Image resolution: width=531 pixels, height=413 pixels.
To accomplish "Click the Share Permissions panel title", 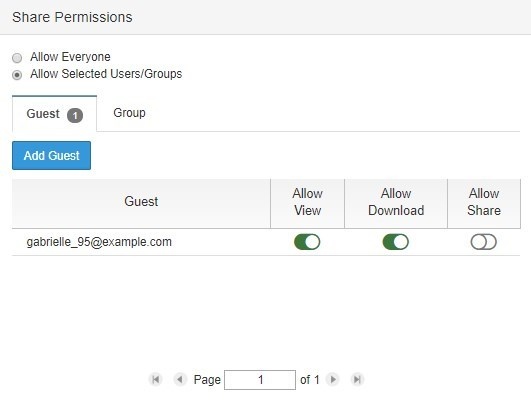I will pyautogui.click(x=72, y=17).
